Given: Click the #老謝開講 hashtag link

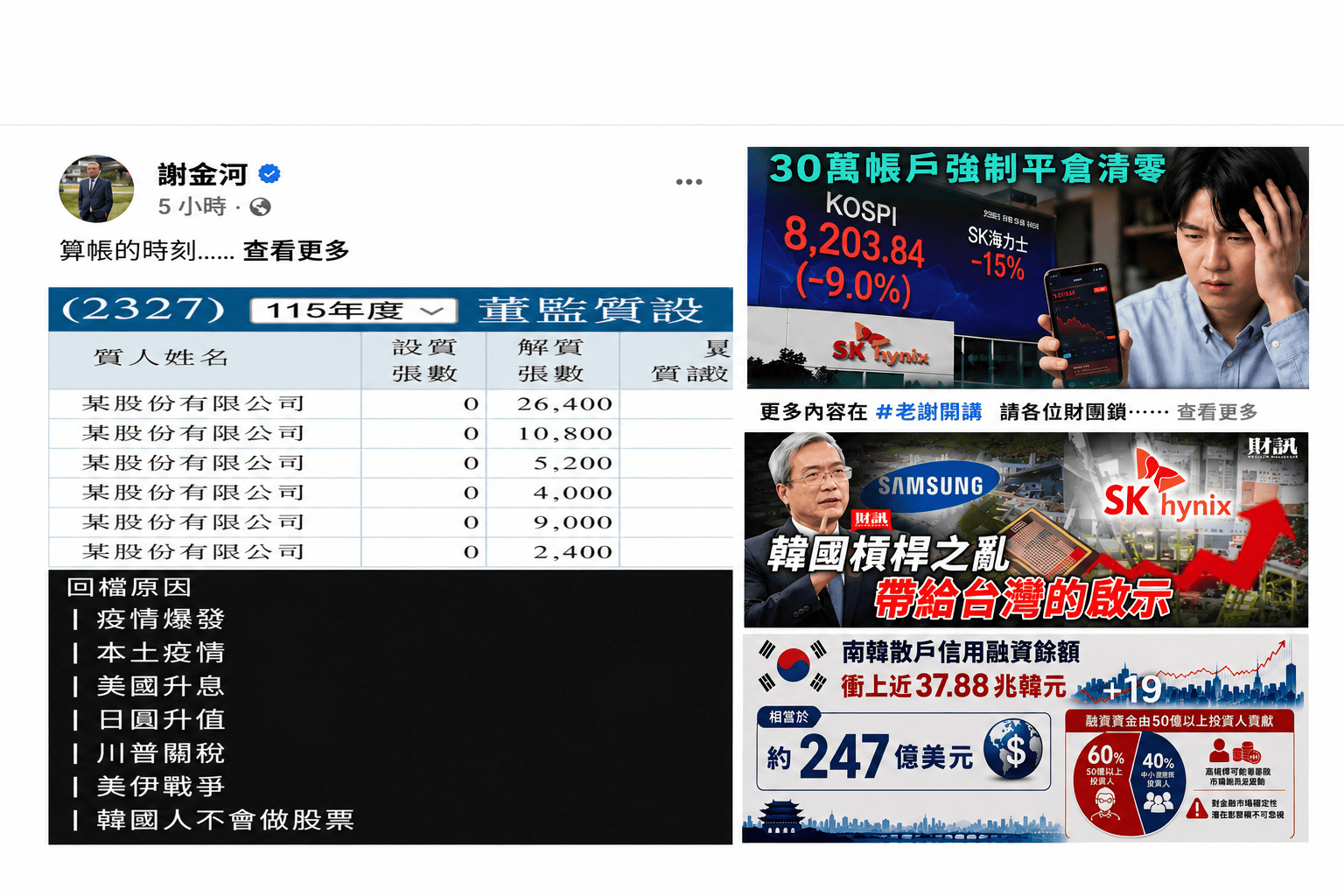Looking at the screenshot, I should tap(929, 412).
